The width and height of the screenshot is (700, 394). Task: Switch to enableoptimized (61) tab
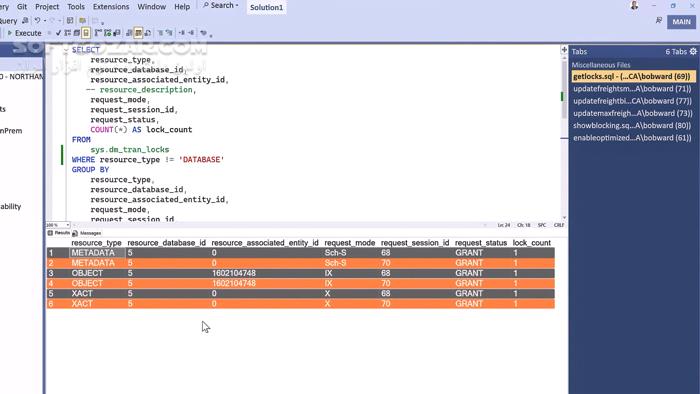point(632,138)
